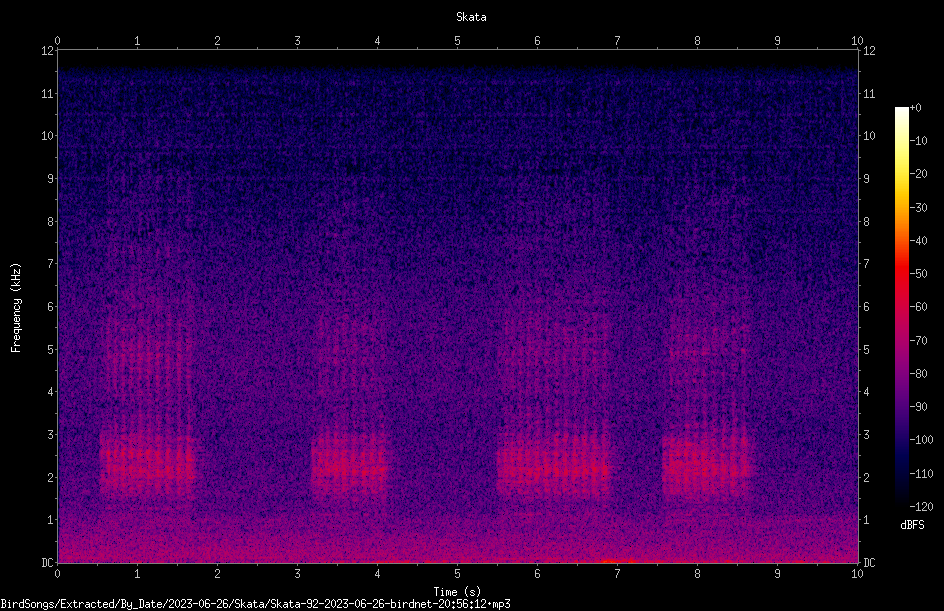Click the fourth bird call burst near 8 seconds
Screen dimensions: 944x611
[706, 464]
